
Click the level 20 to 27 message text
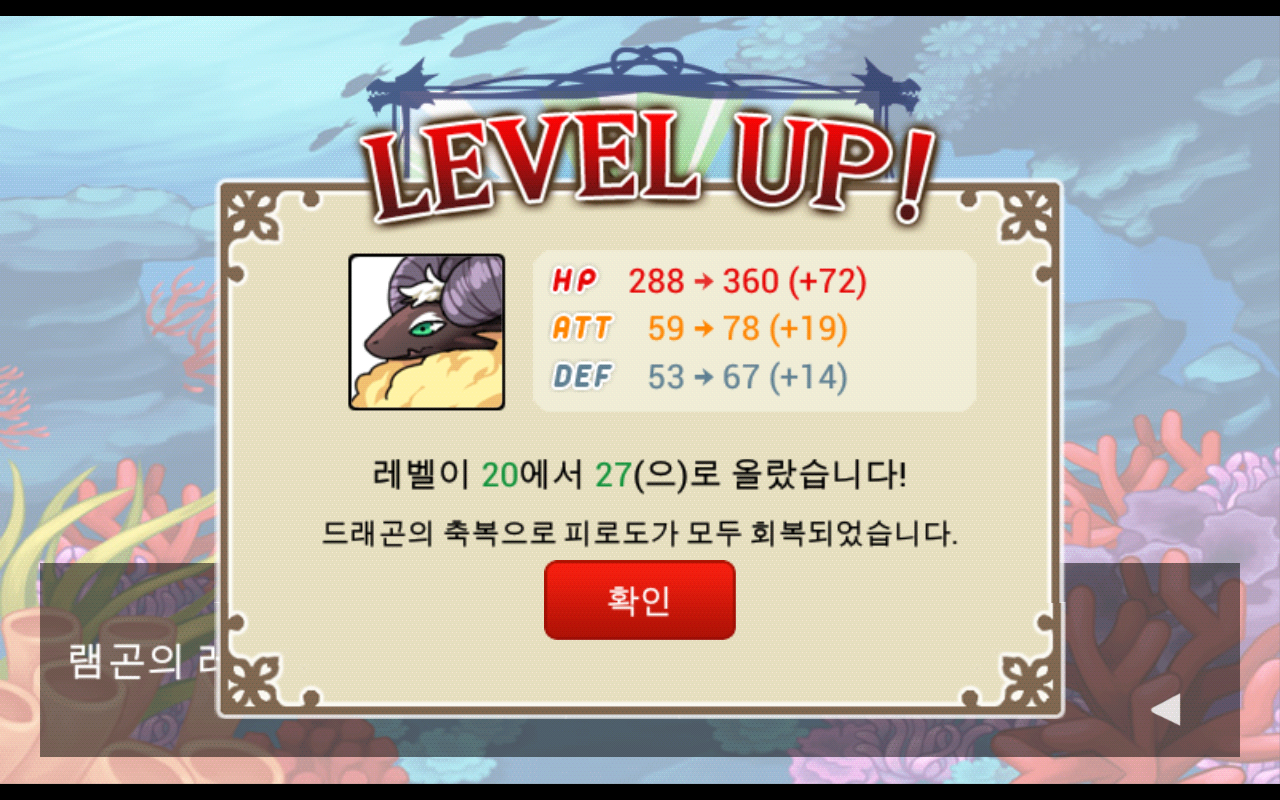640,474
